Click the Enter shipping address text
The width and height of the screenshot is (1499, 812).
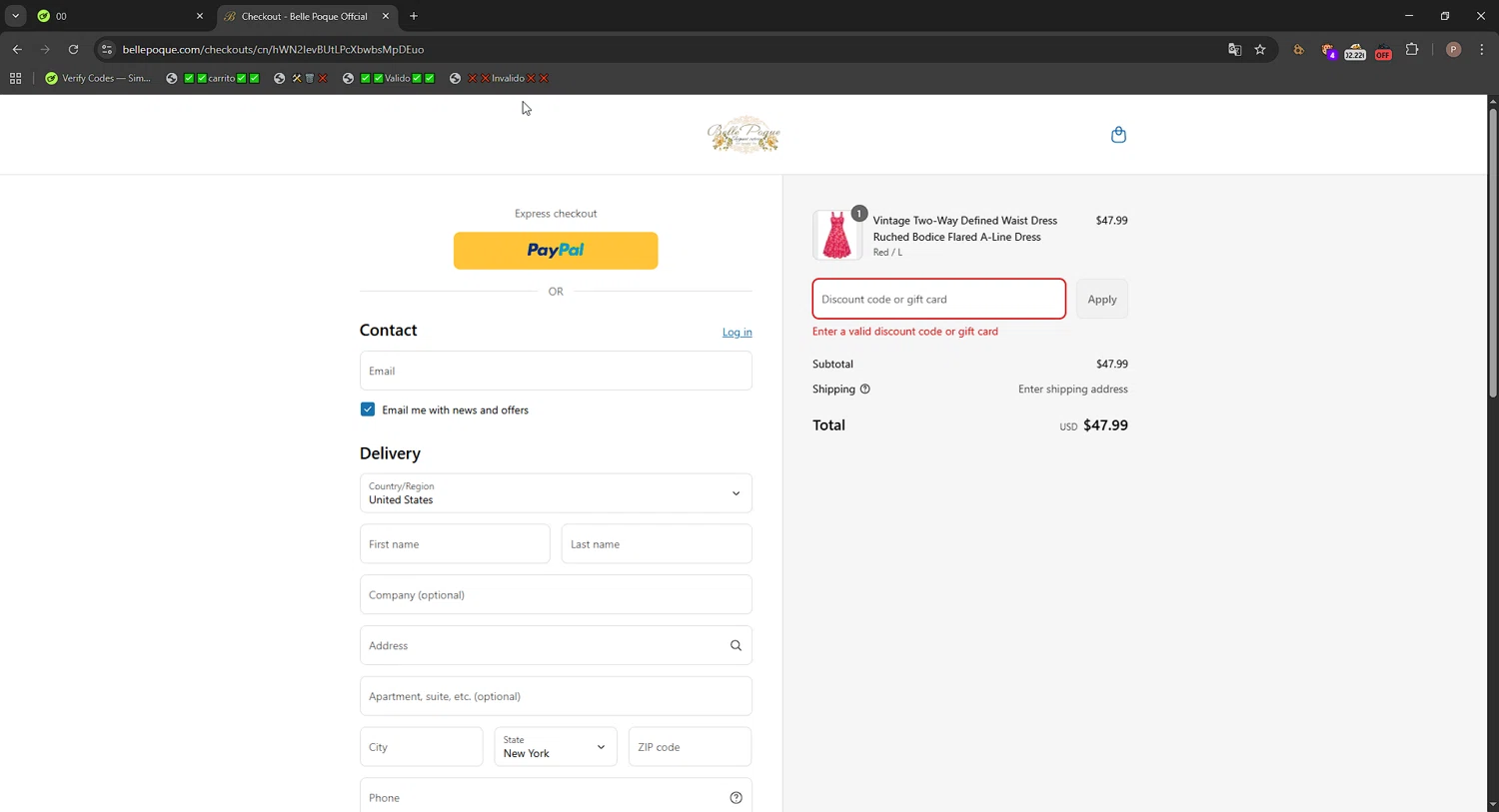point(1073,390)
